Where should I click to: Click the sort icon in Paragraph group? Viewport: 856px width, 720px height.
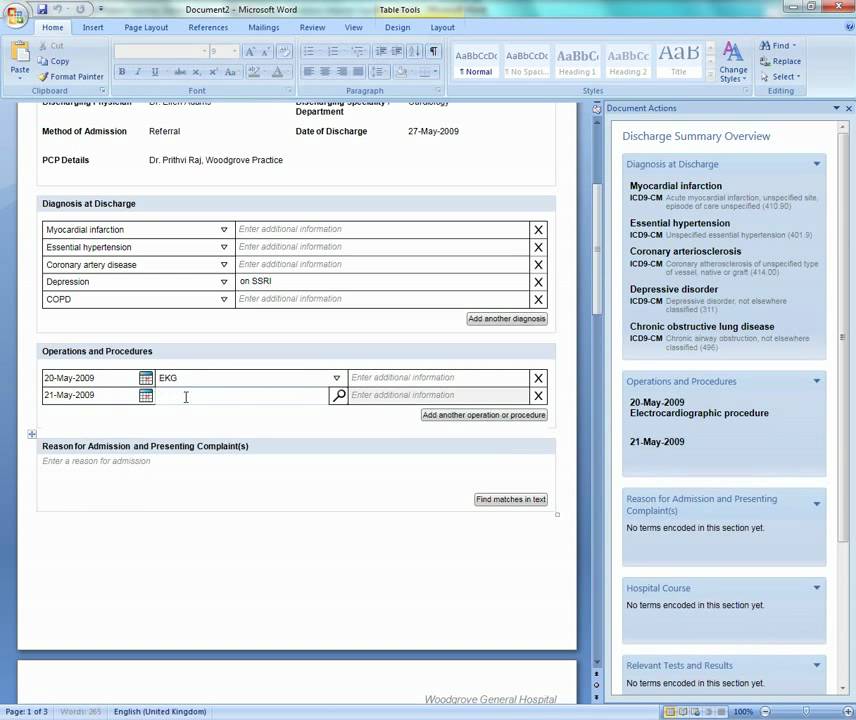[x=414, y=51]
